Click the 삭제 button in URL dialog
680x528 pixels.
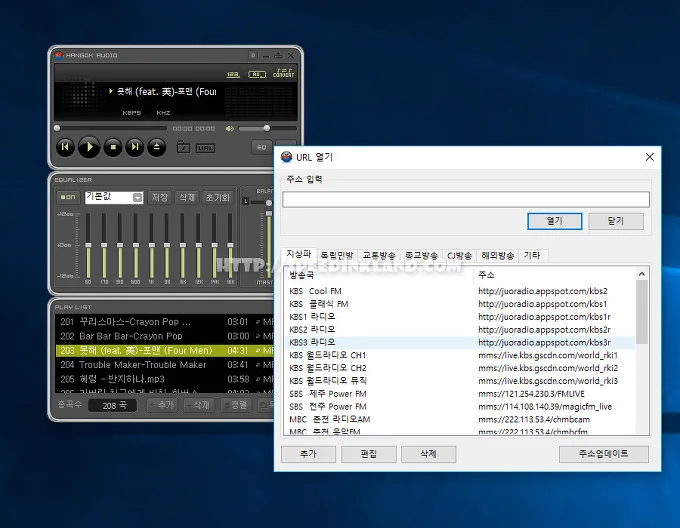428,454
